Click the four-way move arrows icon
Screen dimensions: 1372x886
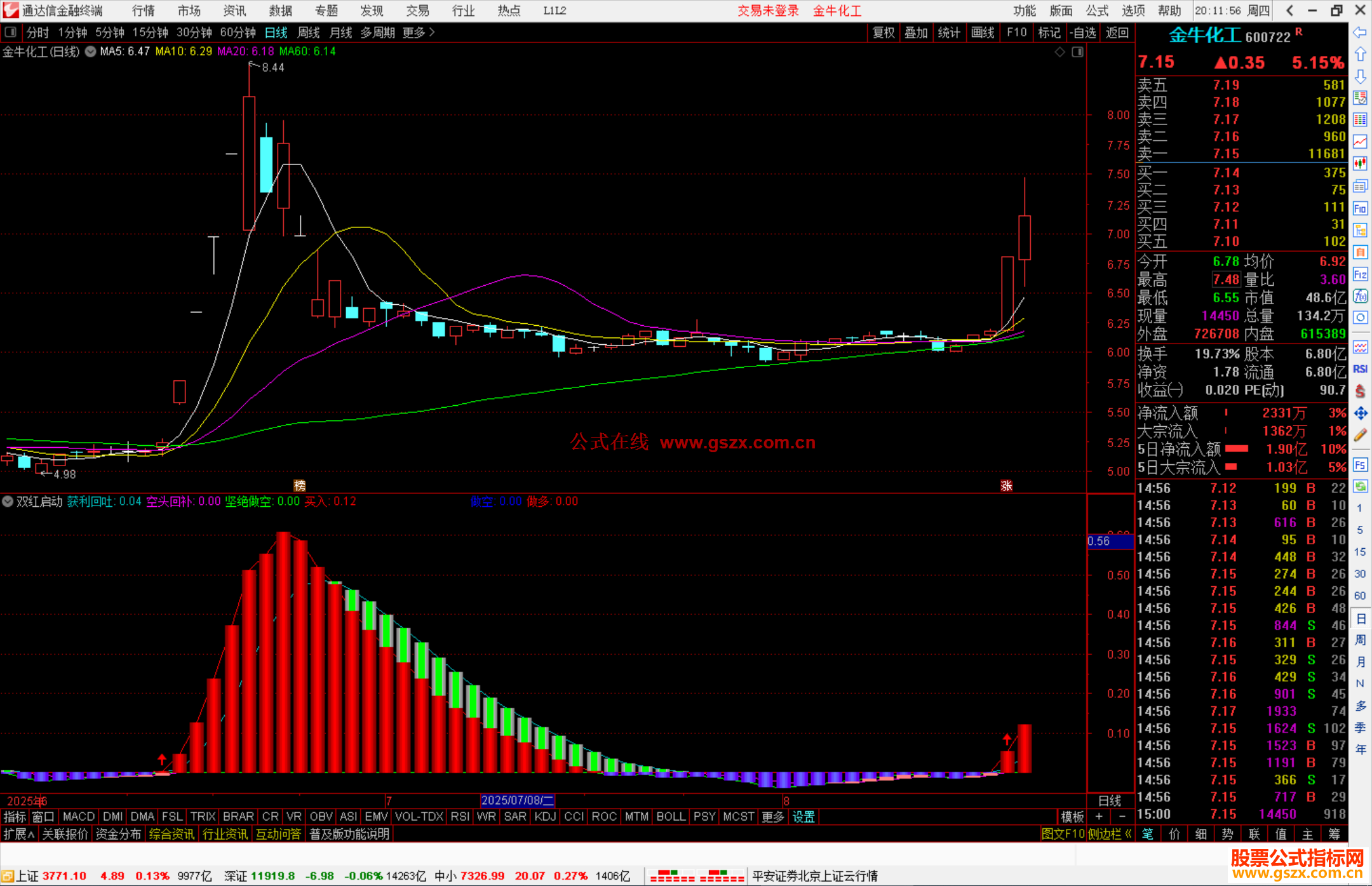tap(1360, 413)
